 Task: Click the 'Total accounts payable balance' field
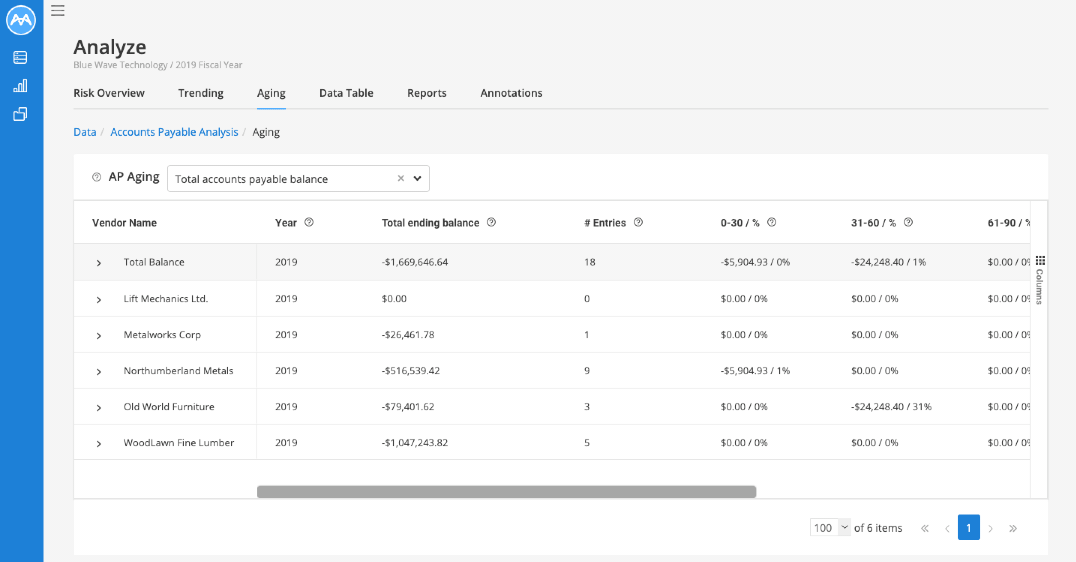pyautogui.click(x=298, y=178)
